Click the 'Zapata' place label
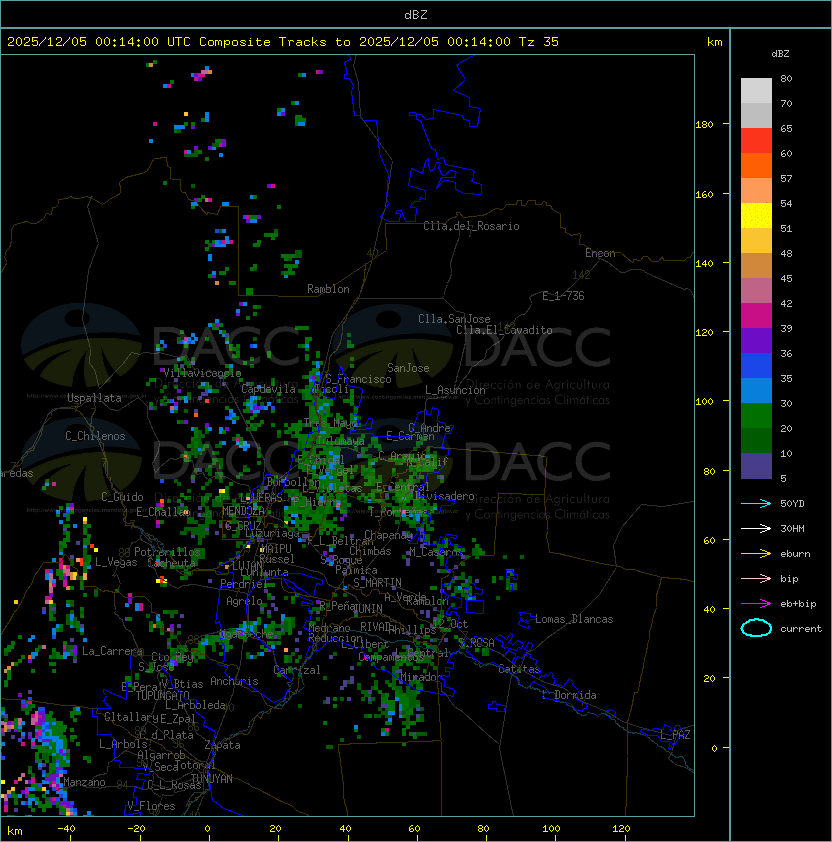 point(222,745)
